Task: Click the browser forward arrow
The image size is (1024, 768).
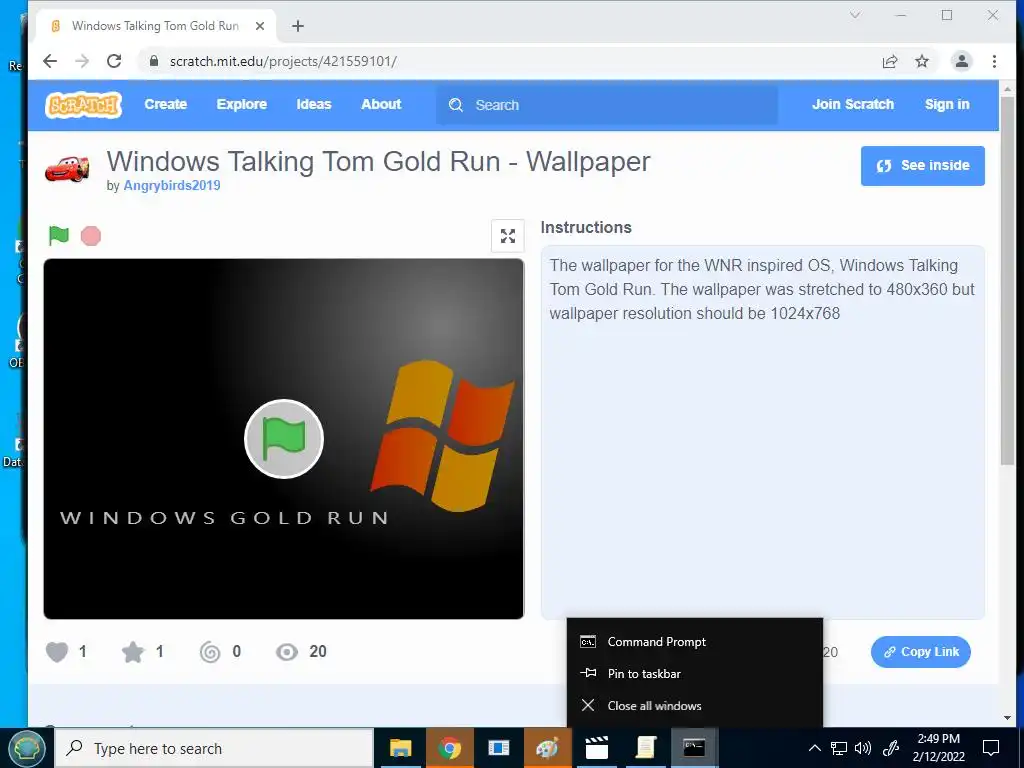Action: pos(82,61)
